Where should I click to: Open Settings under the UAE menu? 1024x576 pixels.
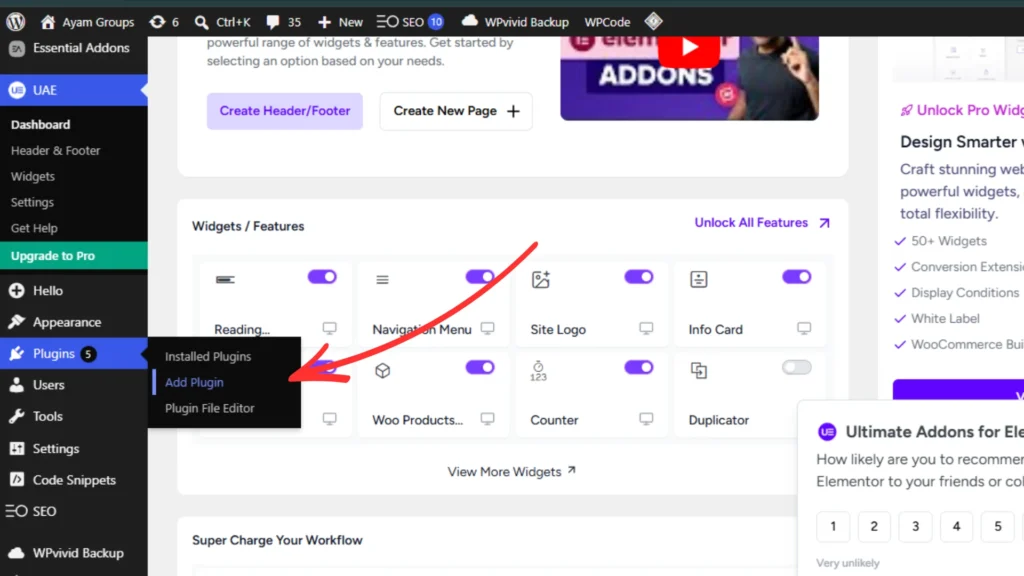point(32,202)
